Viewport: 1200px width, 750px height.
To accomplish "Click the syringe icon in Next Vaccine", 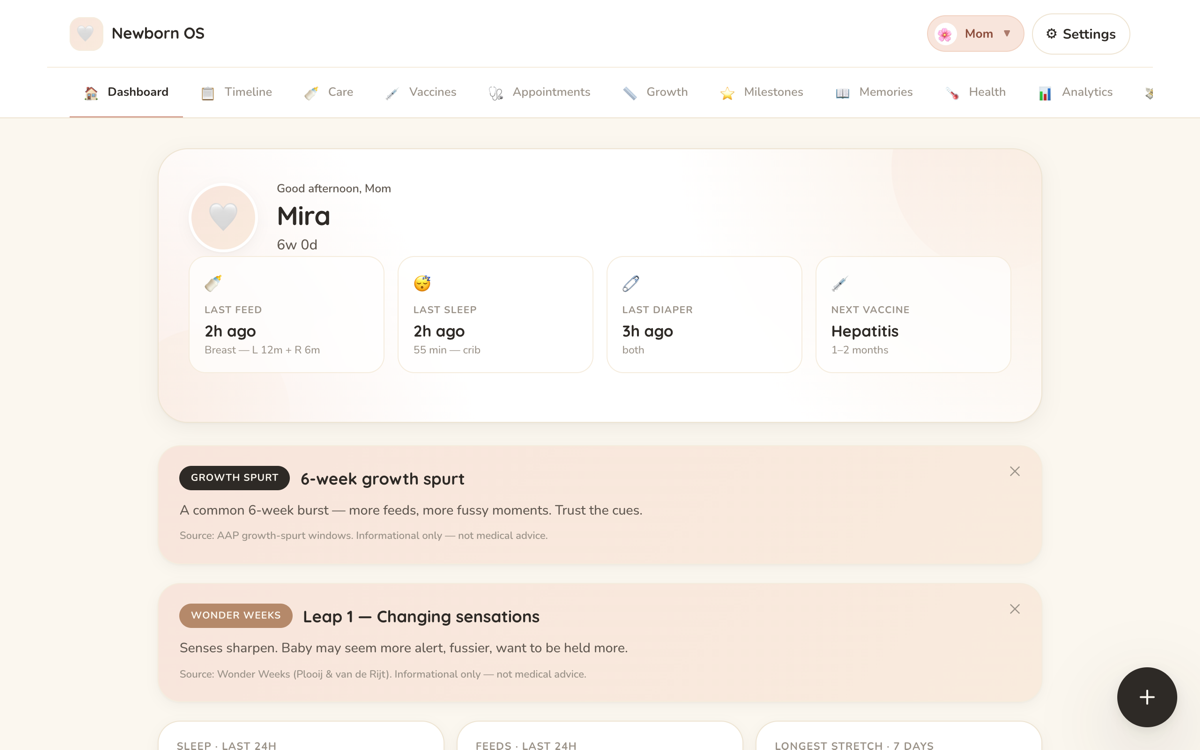I will 840,284.
